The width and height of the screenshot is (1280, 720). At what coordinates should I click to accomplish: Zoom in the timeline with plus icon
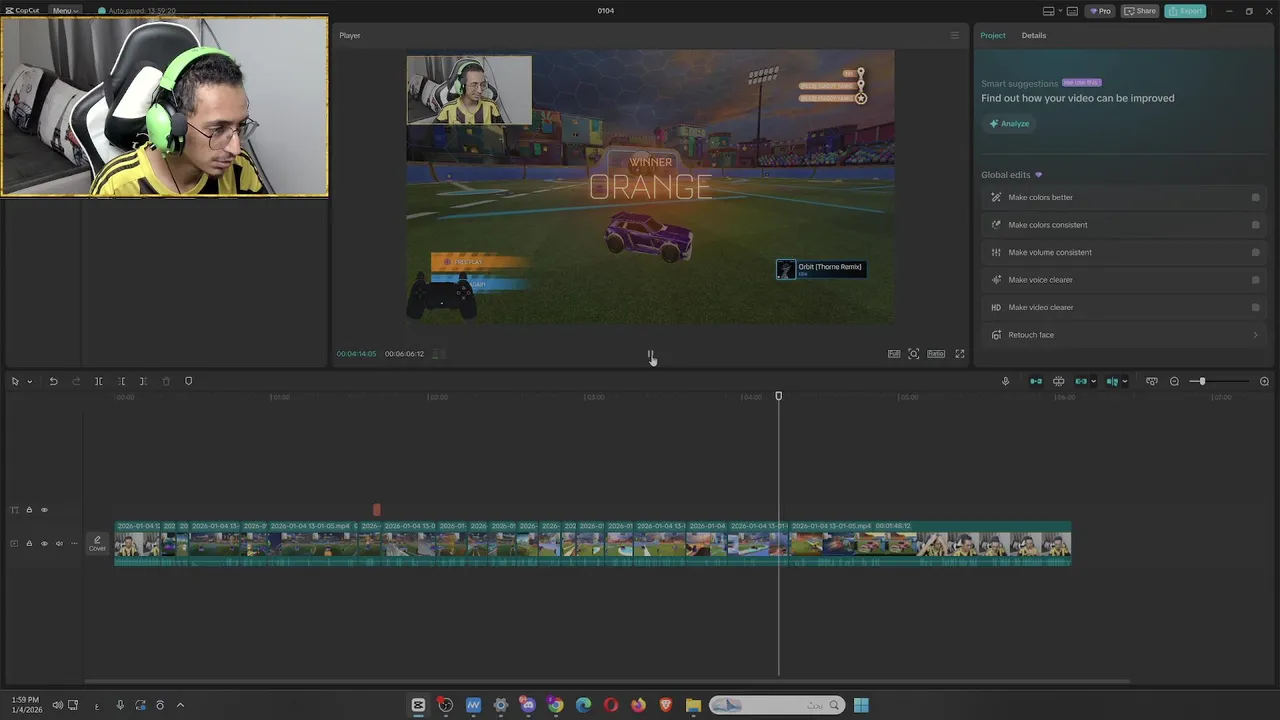tap(1264, 381)
